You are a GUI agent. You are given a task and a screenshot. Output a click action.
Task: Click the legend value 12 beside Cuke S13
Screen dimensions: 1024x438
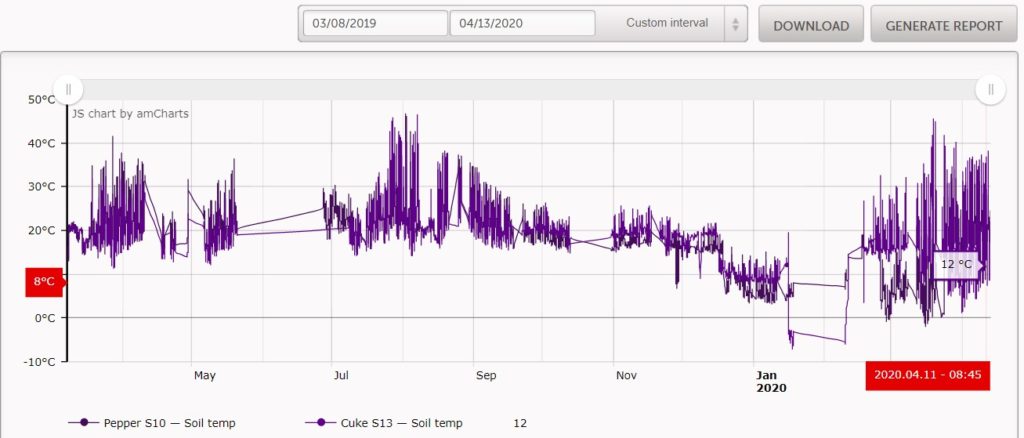[x=520, y=423]
